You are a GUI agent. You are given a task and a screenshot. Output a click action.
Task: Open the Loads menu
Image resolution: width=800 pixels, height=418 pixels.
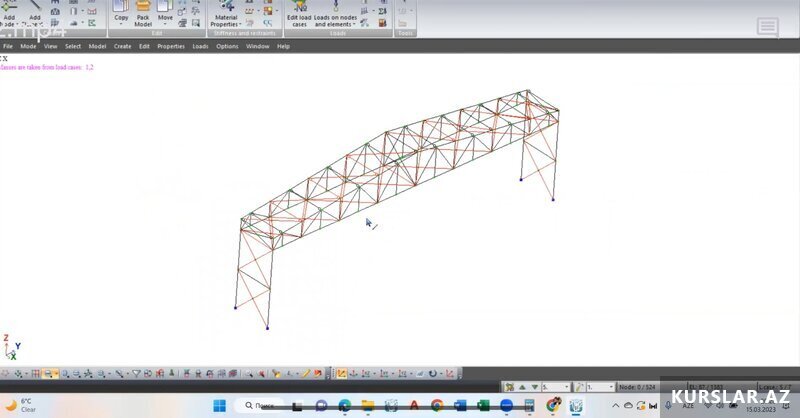[200, 46]
